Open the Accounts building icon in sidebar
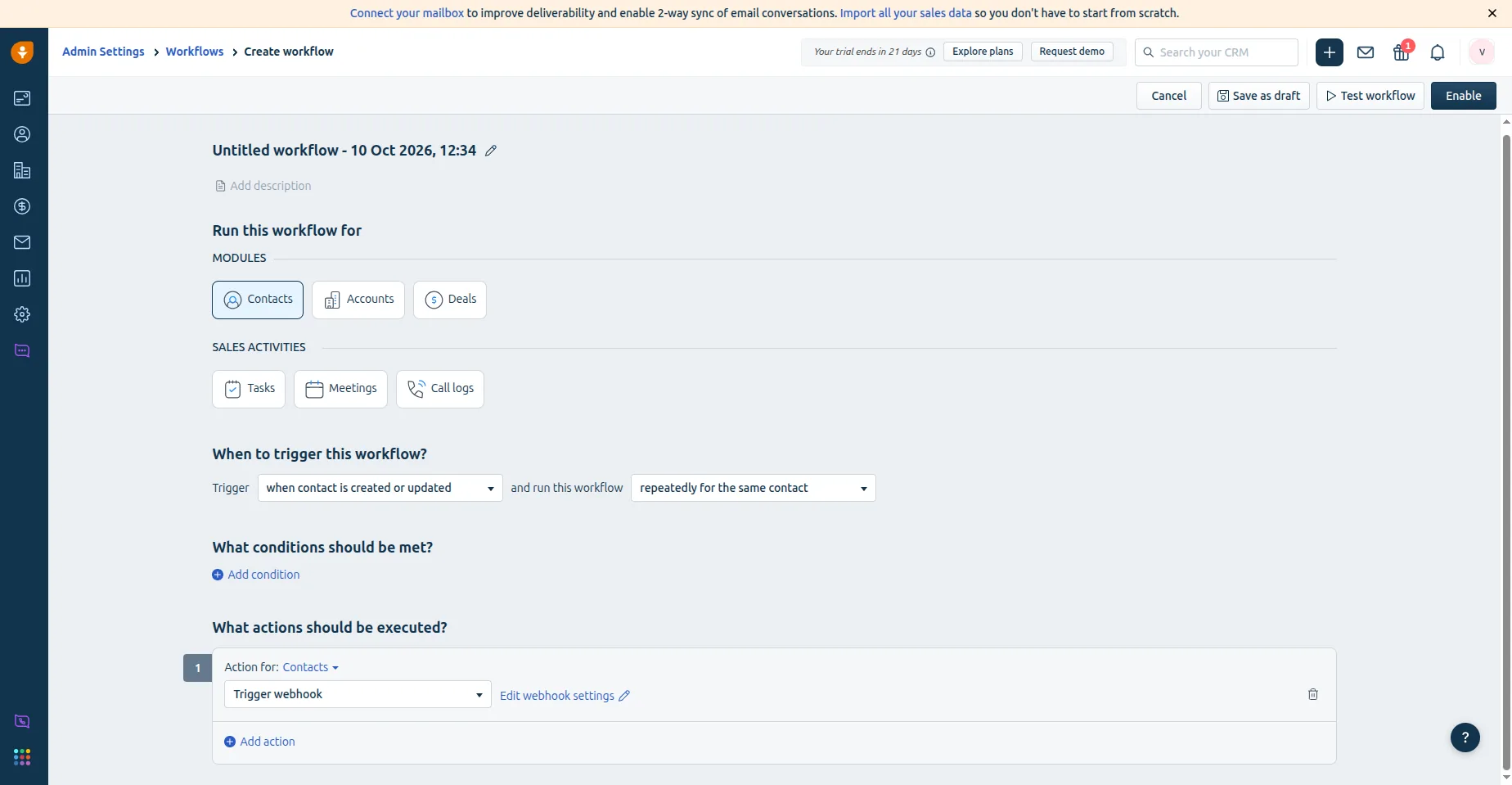The height and width of the screenshot is (785, 1512). pyautogui.click(x=22, y=170)
